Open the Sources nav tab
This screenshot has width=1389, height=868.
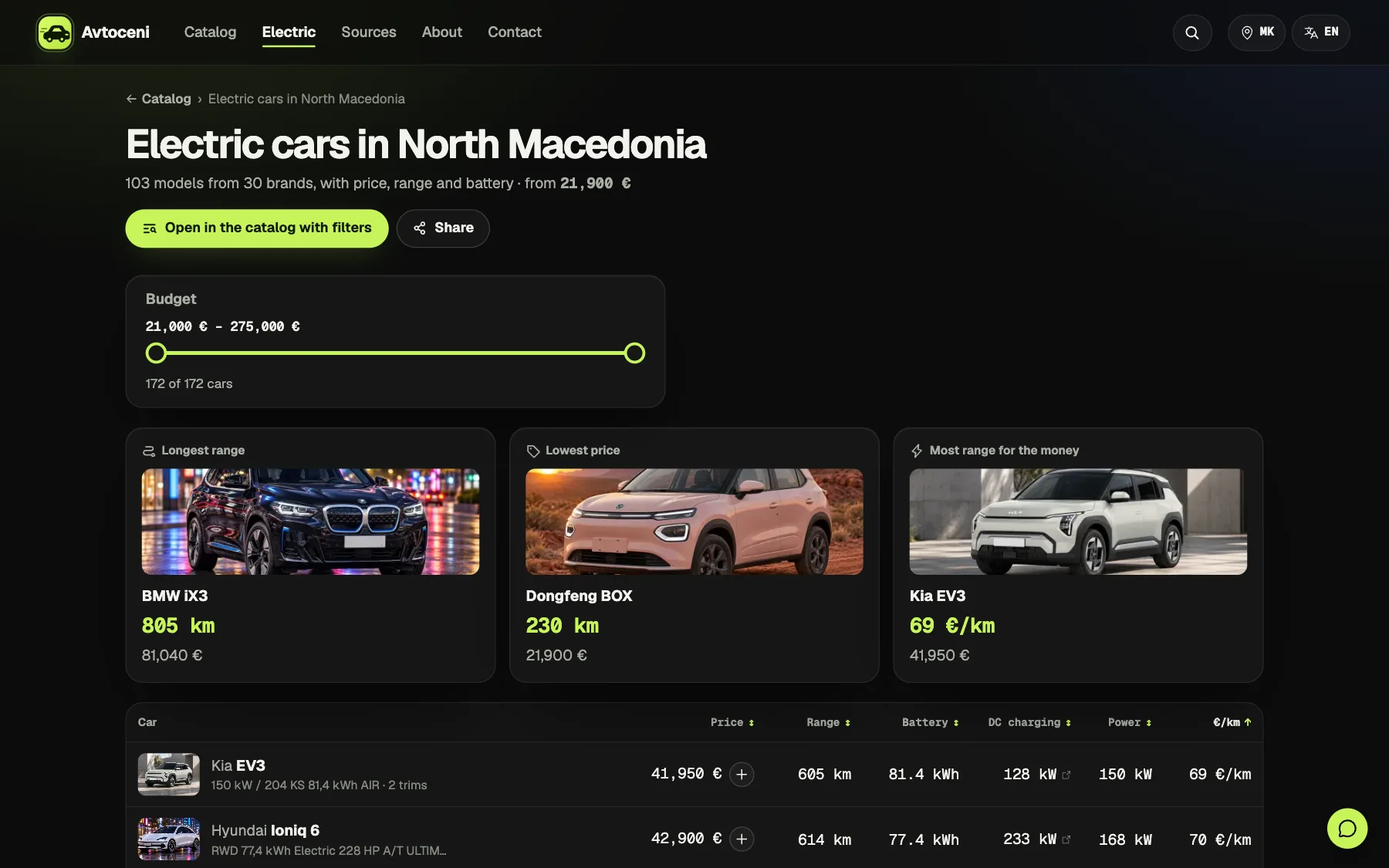click(369, 32)
